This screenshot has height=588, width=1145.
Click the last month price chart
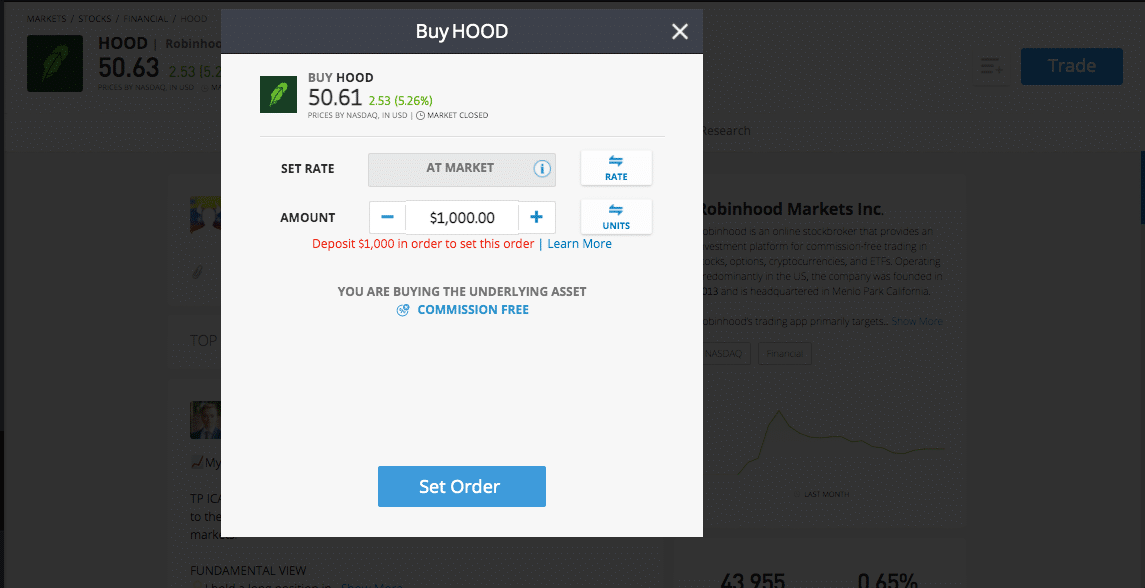click(840, 443)
